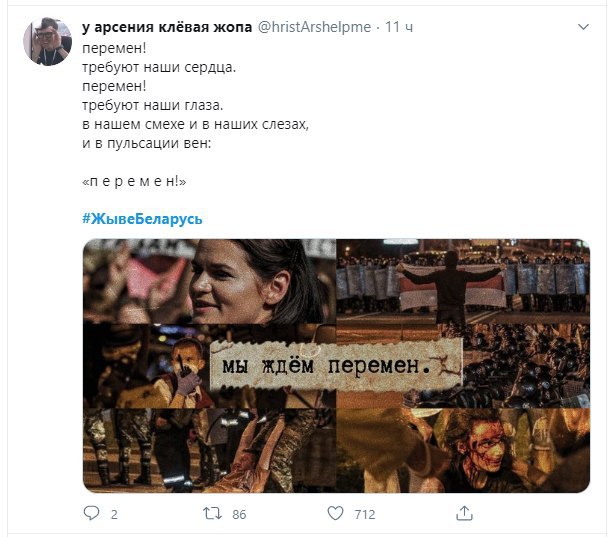
Task: Follow the #ЖывеБеларусь hashtag link
Action: [x=142, y=218]
